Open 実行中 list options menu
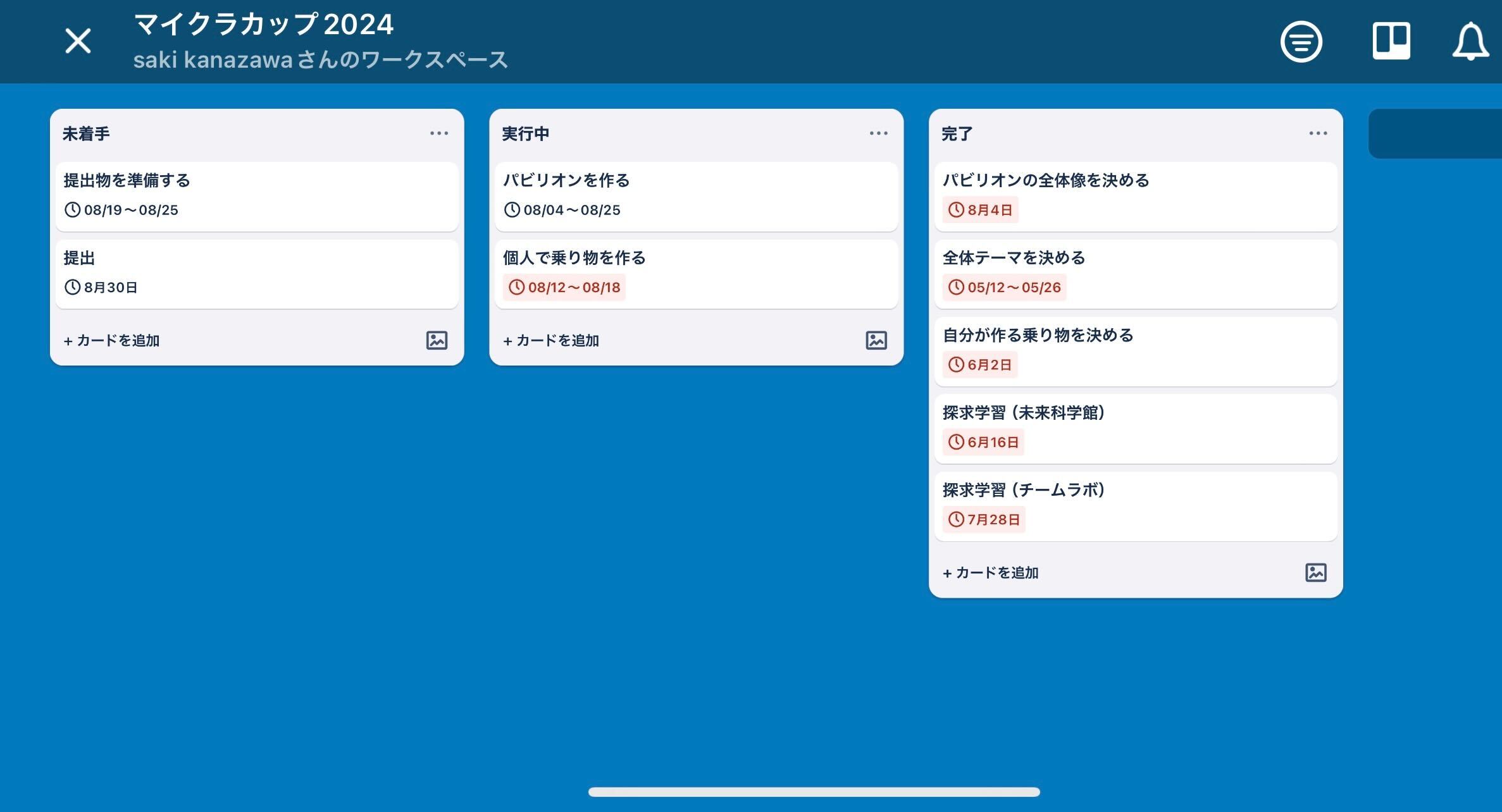The height and width of the screenshot is (812, 1502). pos(878,133)
